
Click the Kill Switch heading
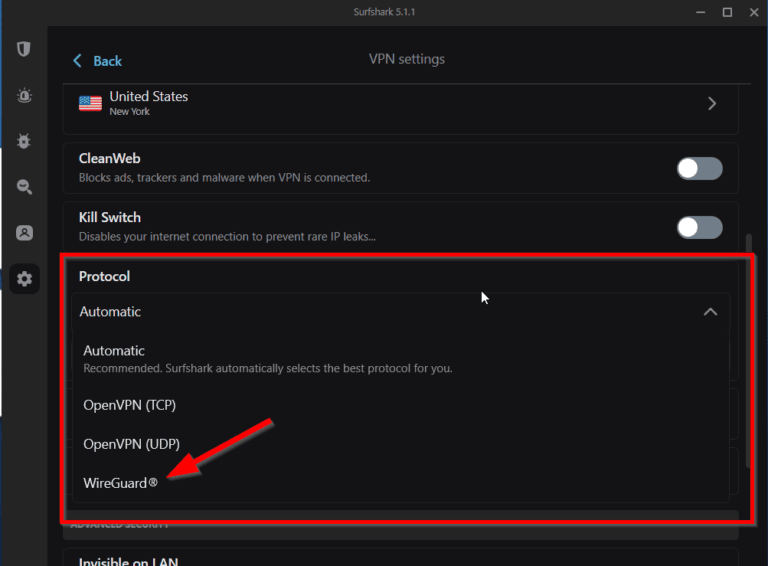pyautogui.click(x=110, y=217)
